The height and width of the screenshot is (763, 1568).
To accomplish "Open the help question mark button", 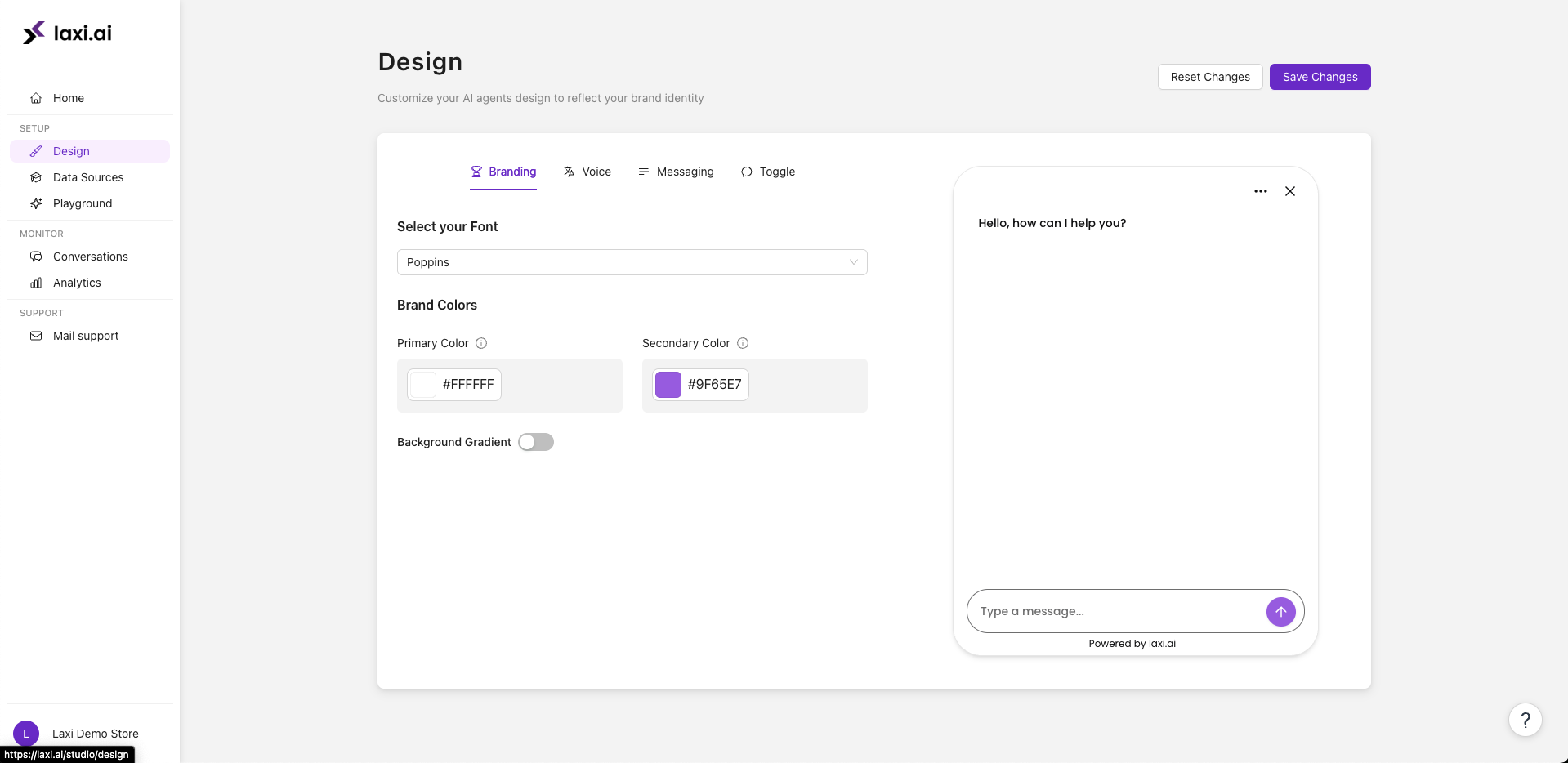I will [1525, 720].
